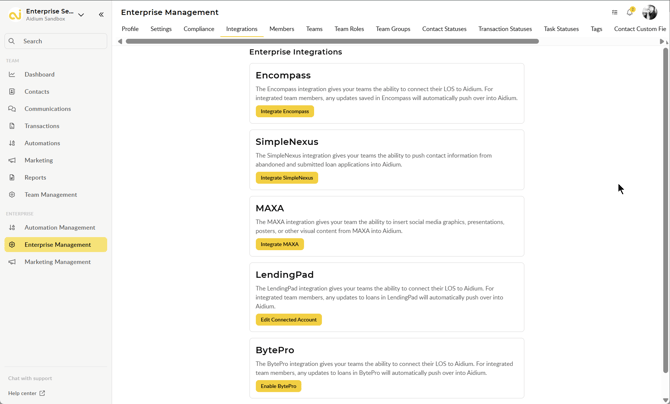Switch to Contact Statuses tab
Image resolution: width=670 pixels, height=404 pixels.
point(444,29)
